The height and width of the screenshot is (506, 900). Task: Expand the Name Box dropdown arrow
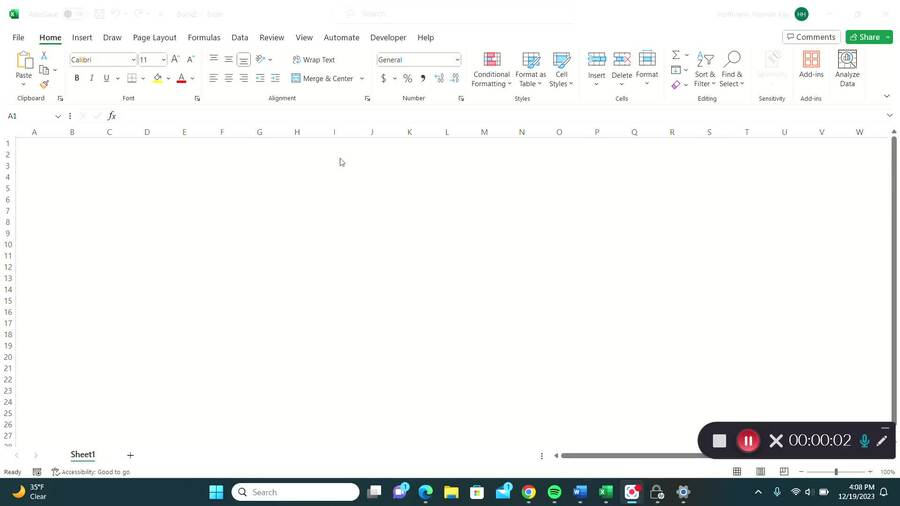pos(58,116)
